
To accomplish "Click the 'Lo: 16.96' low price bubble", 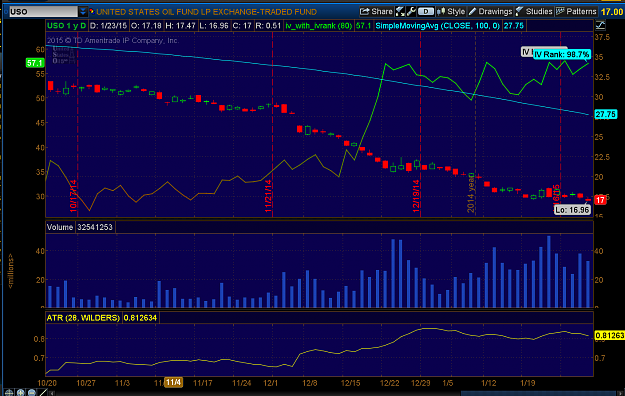I will pyautogui.click(x=572, y=210).
